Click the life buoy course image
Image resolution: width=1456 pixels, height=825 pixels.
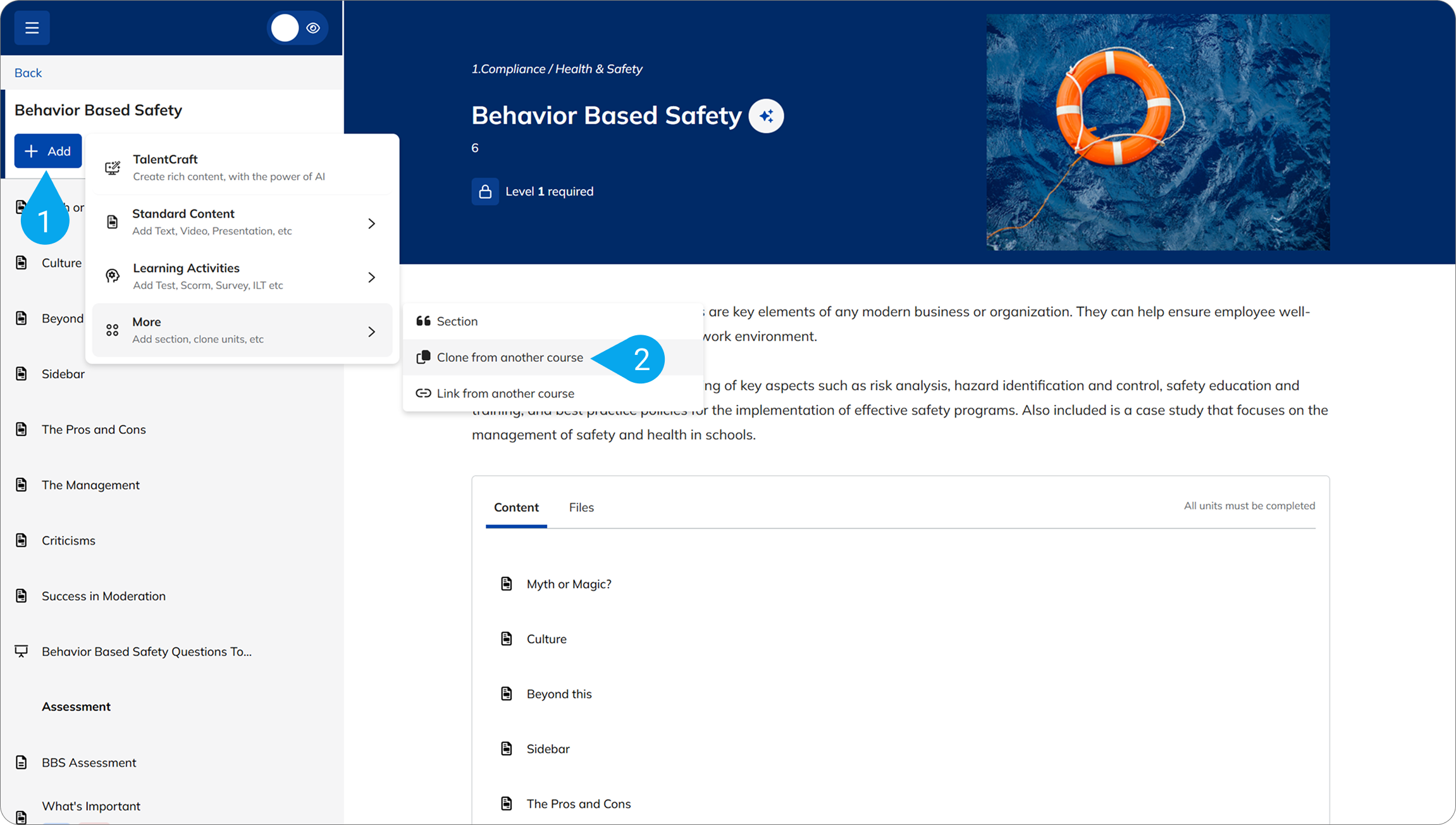coord(1157,132)
